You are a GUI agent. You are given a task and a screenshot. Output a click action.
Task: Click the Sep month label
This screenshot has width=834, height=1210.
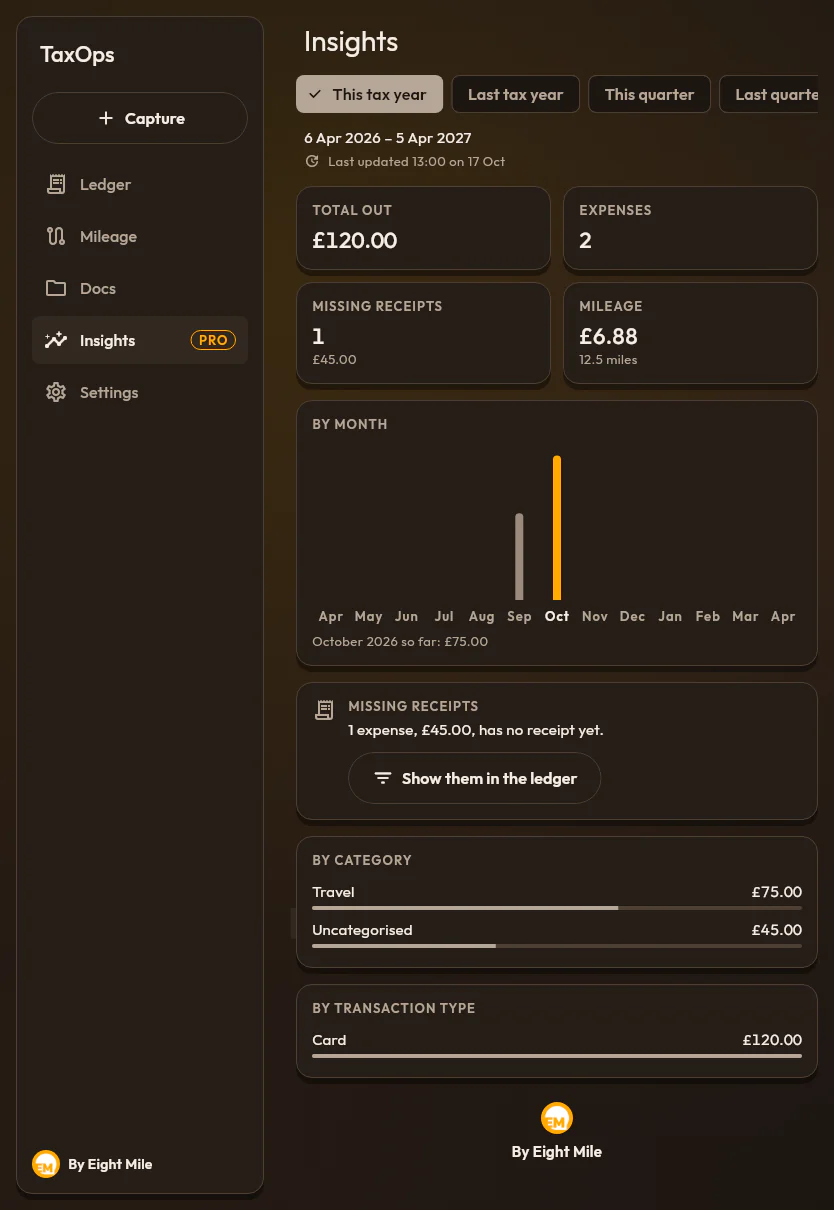tap(519, 616)
